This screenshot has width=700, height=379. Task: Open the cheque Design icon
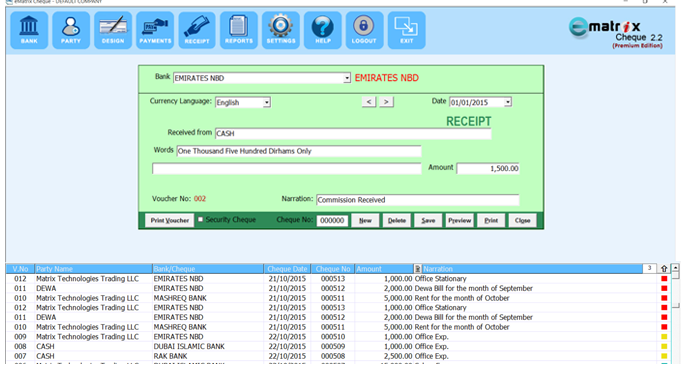113,30
